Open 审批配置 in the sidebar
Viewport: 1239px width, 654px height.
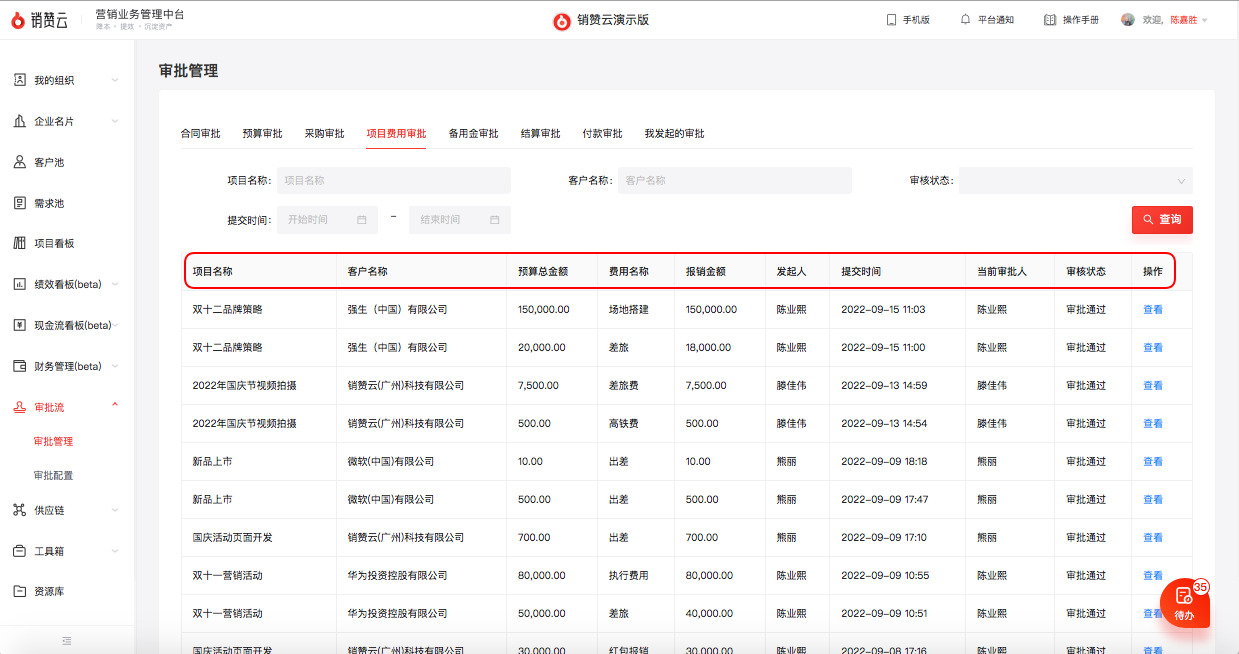pyautogui.click(x=53, y=475)
